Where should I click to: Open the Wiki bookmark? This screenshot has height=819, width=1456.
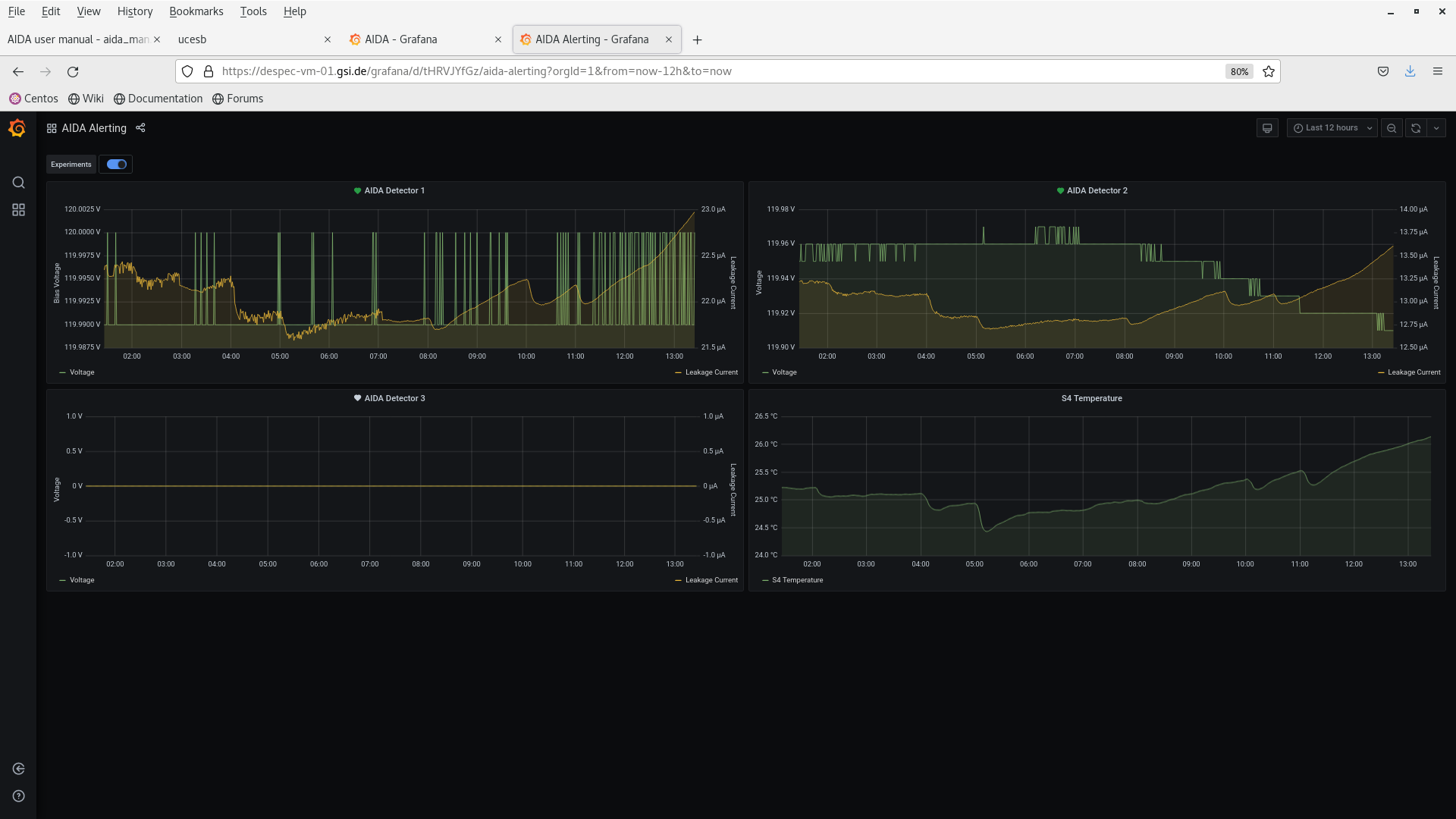(86, 99)
